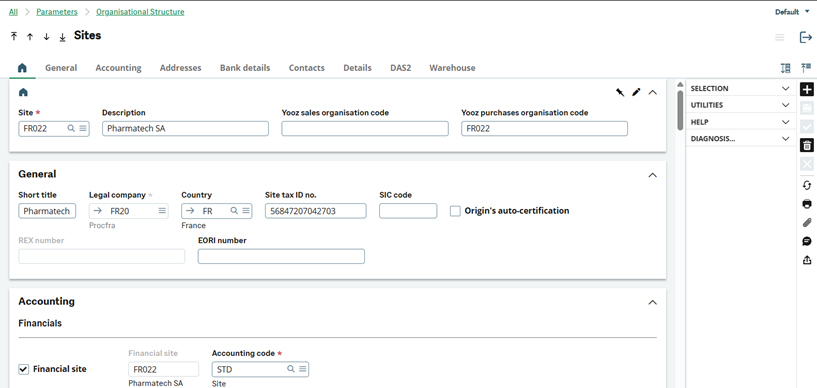Click the New plus icon

pyautogui.click(x=807, y=89)
